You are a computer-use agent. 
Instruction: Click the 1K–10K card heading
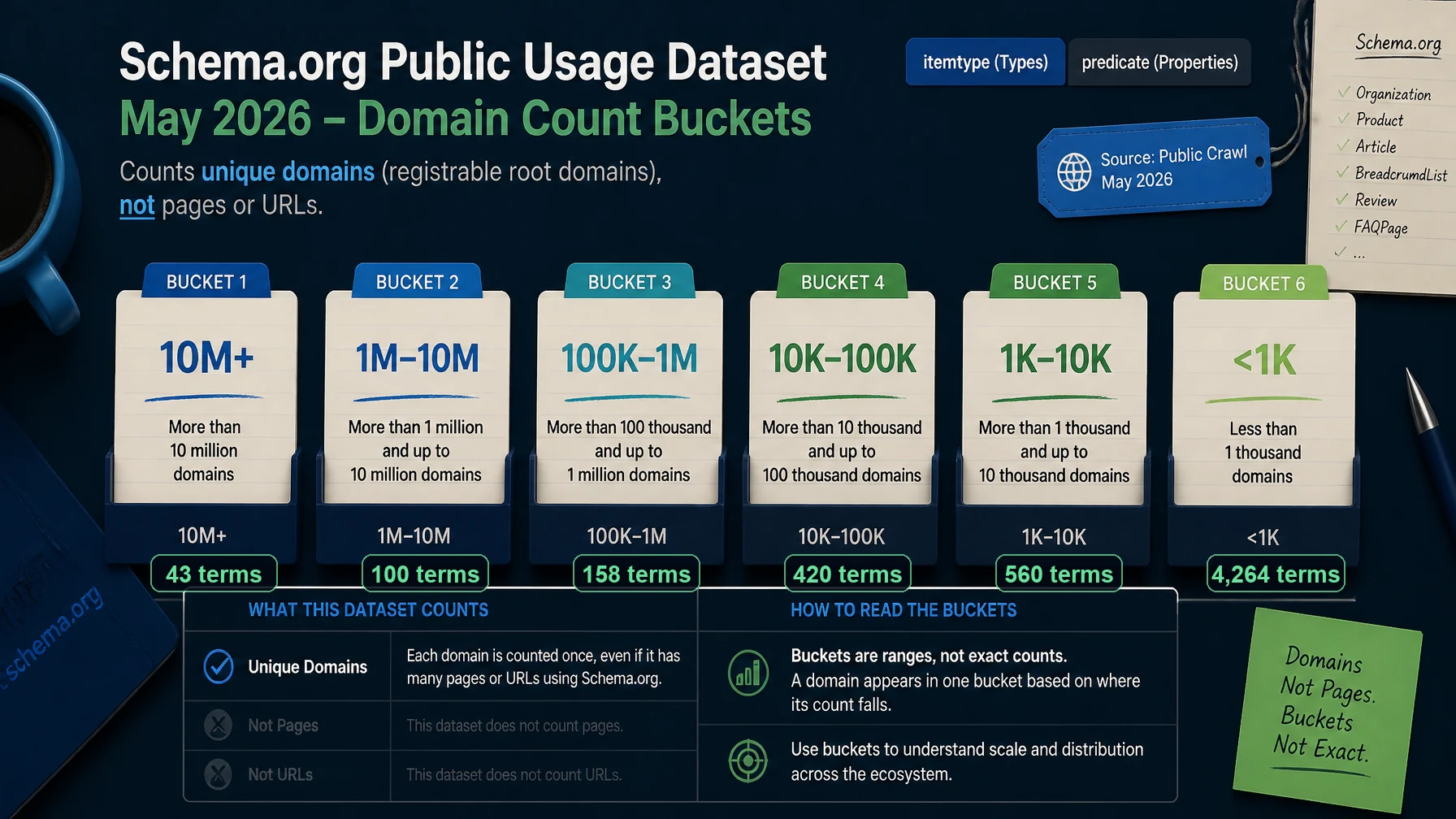[x=1055, y=359]
